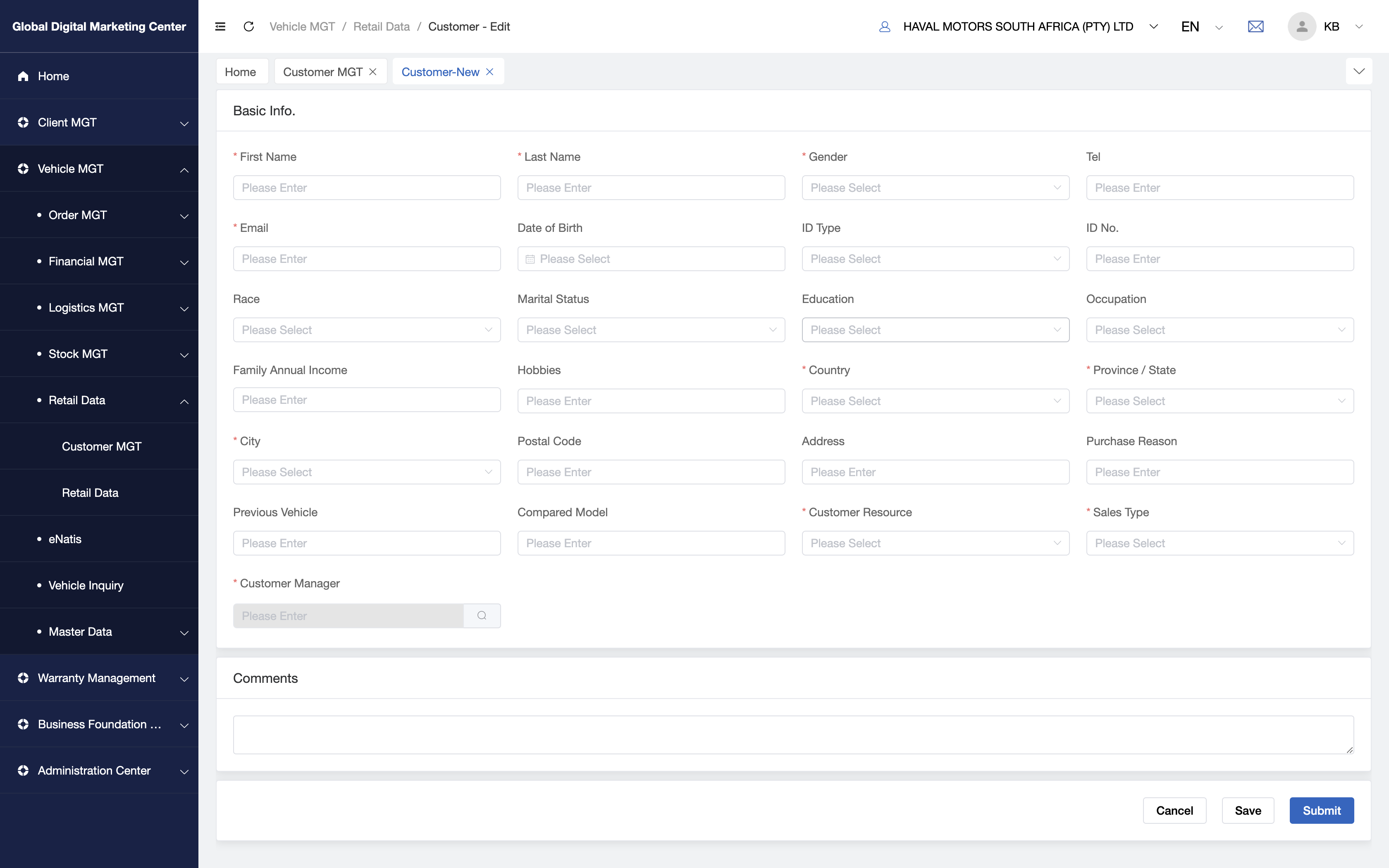This screenshot has width=1389, height=868.
Task: Click the Warranty Management sidebar icon
Action: 23,678
